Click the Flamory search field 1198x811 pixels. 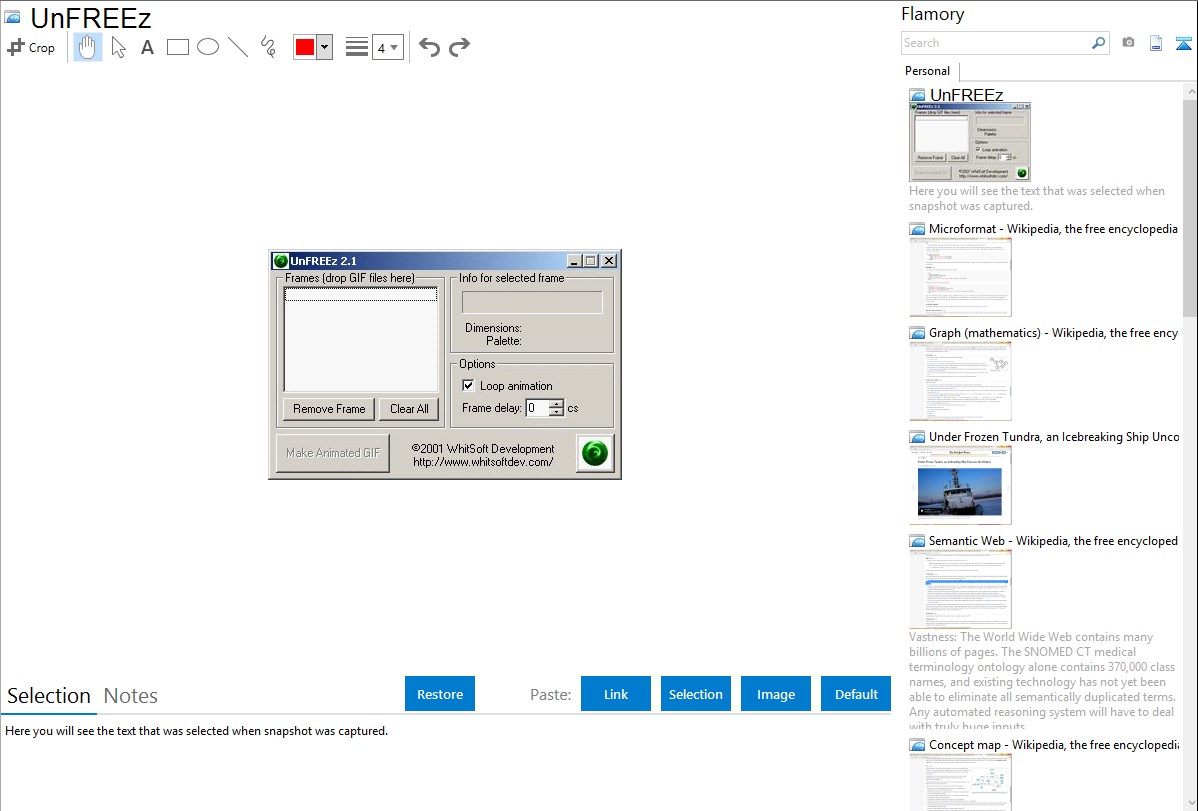click(996, 43)
